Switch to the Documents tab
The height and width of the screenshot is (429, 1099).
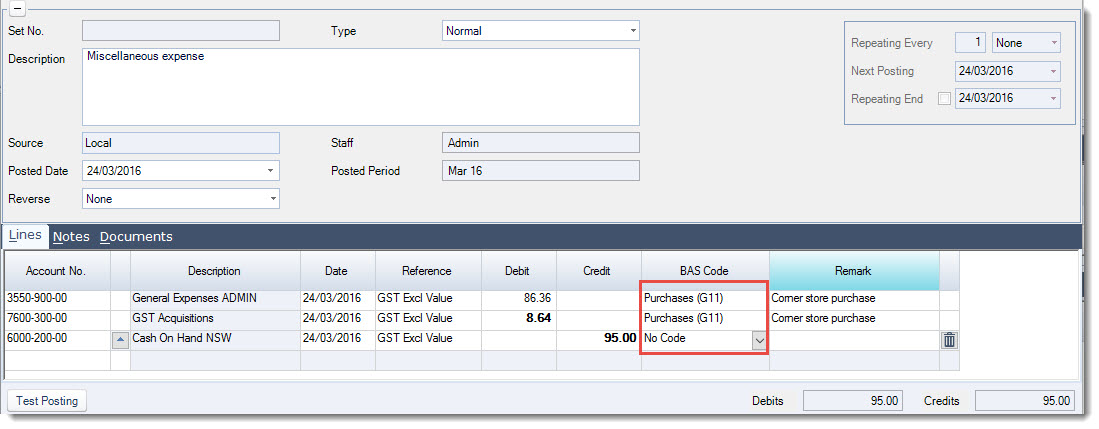click(136, 237)
